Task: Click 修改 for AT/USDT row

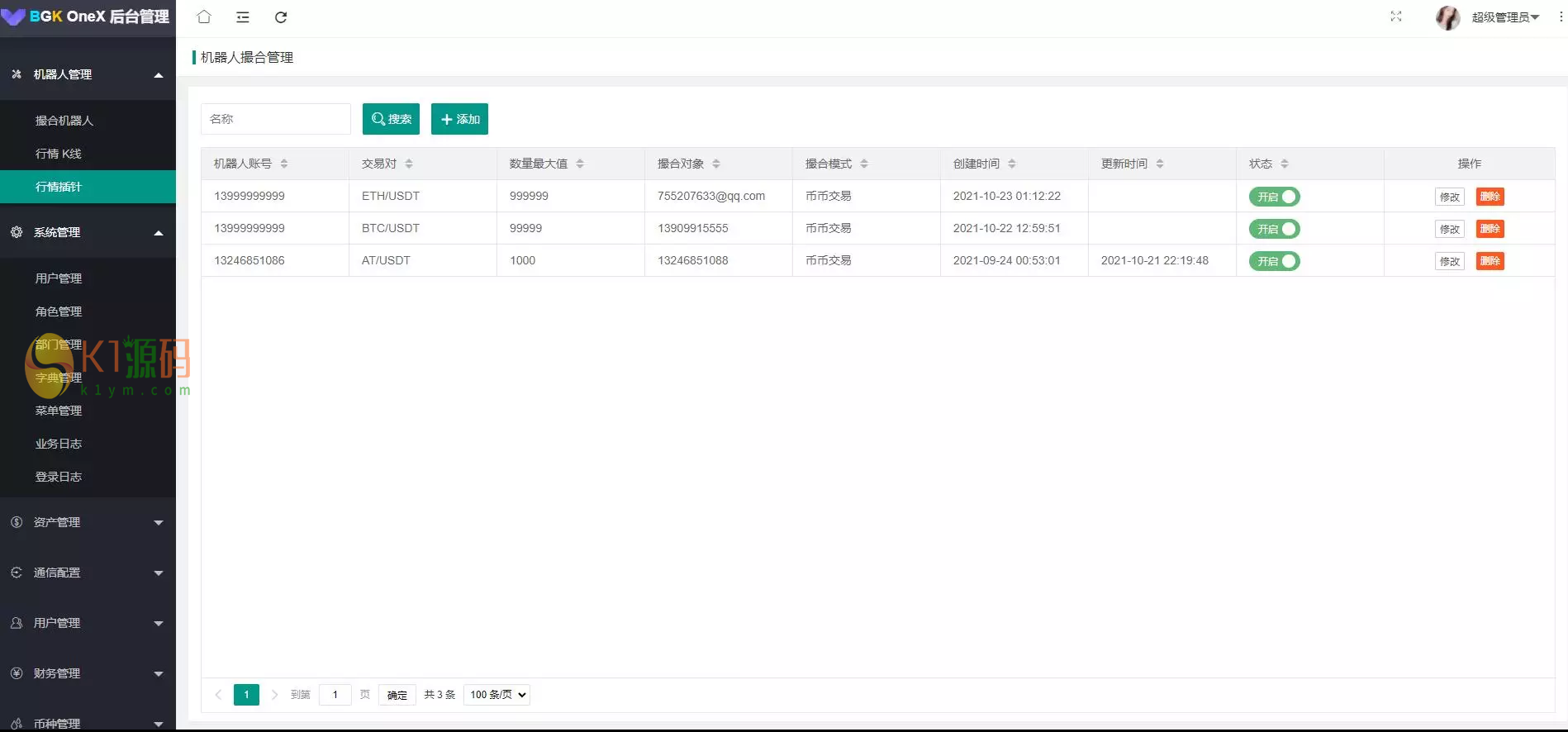Action: coord(1450,261)
